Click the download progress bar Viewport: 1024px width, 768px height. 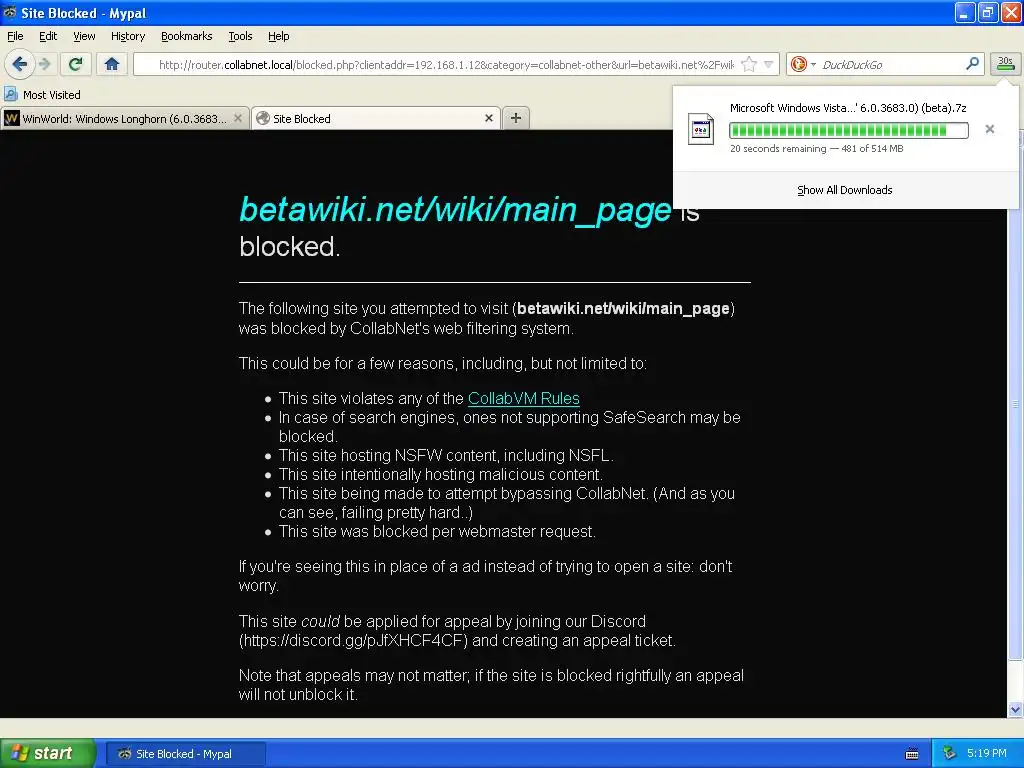click(x=848, y=130)
